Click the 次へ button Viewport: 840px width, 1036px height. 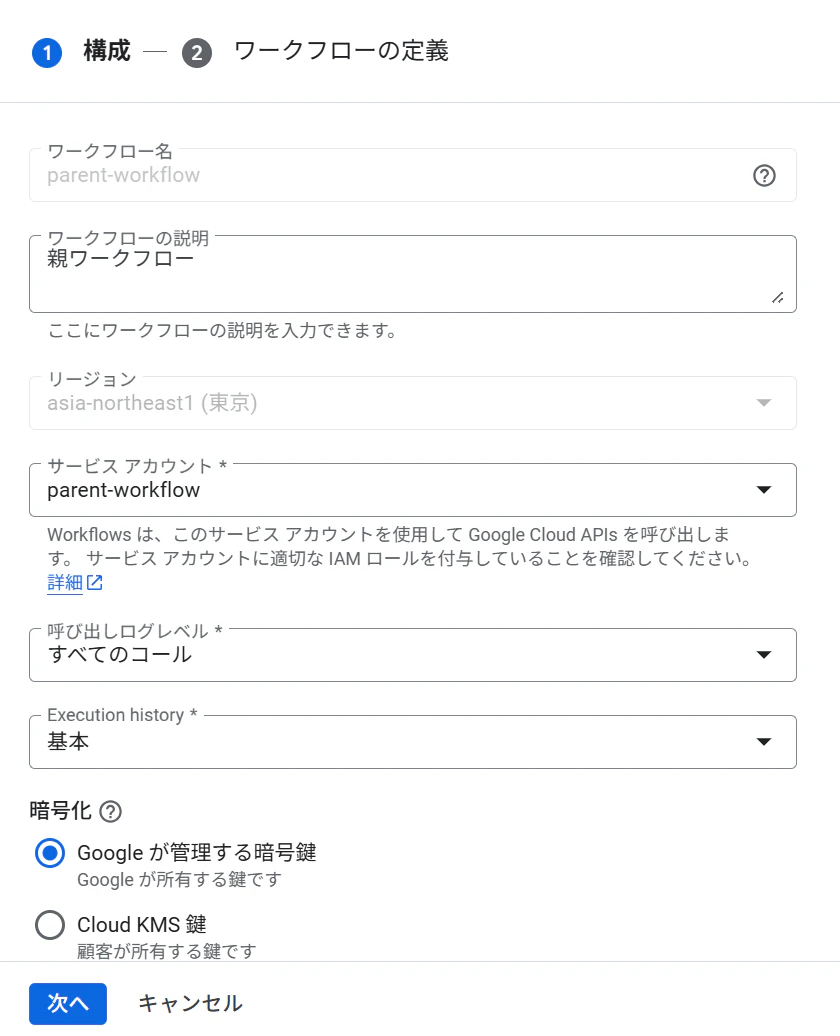(67, 1004)
